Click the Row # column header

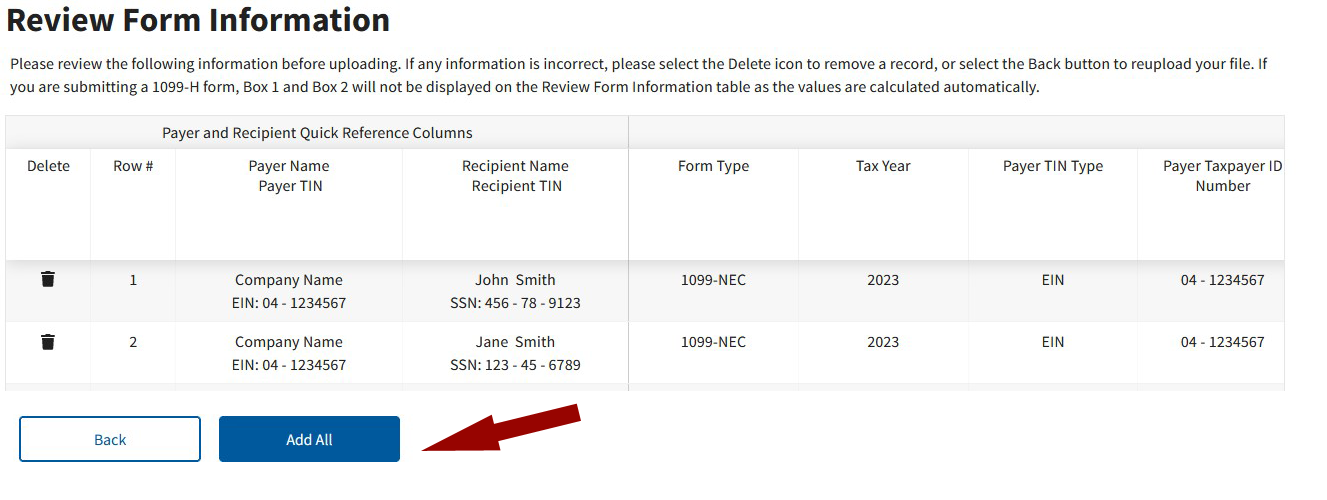[x=133, y=166]
